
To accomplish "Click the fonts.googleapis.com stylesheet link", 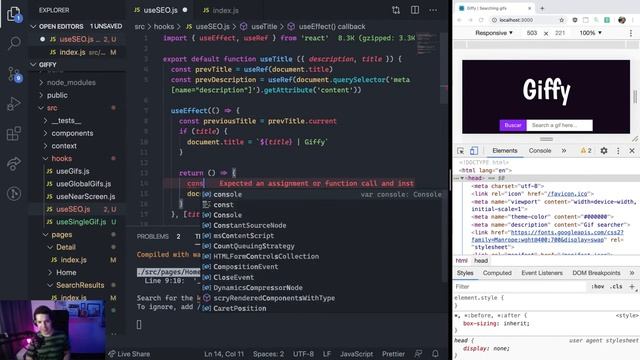I will 547,236.
